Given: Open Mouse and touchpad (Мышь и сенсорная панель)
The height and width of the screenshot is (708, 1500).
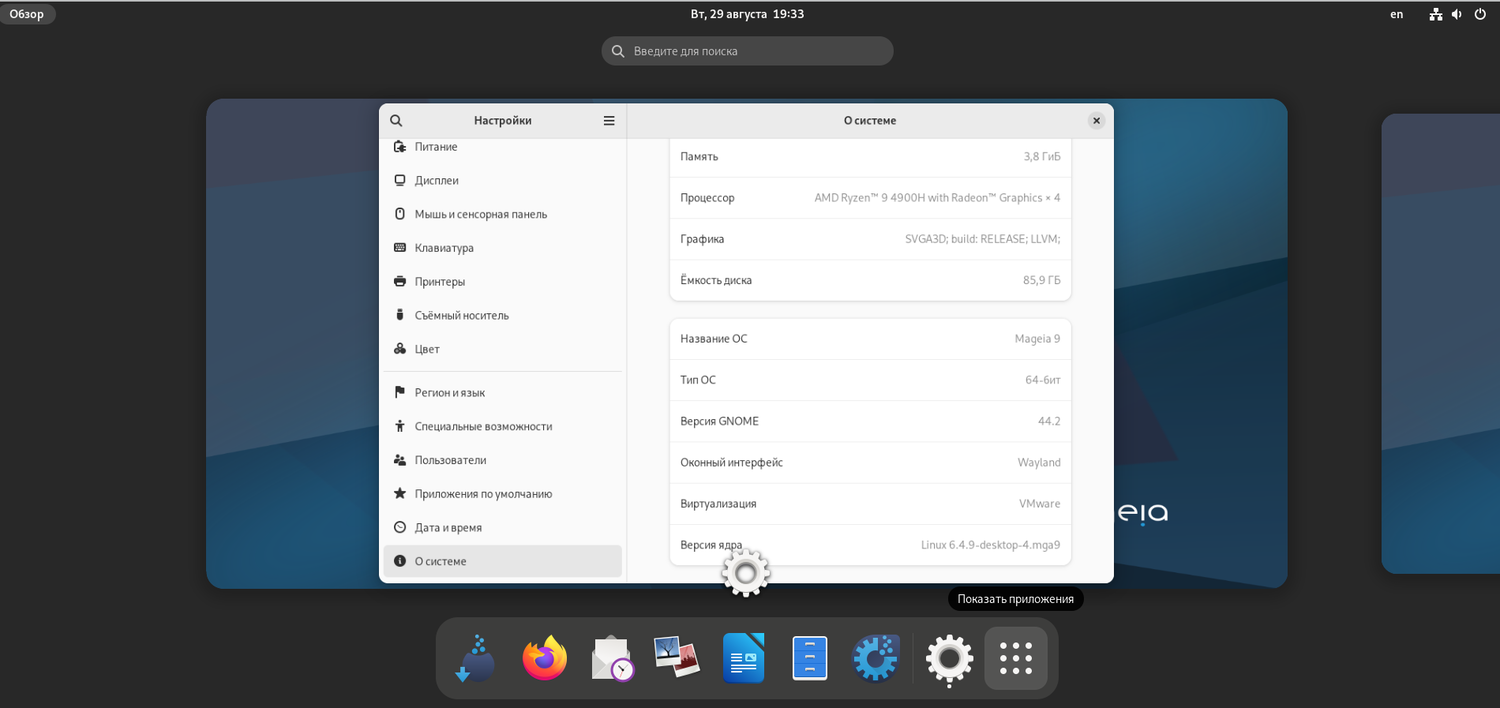Looking at the screenshot, I should point(503,214).
